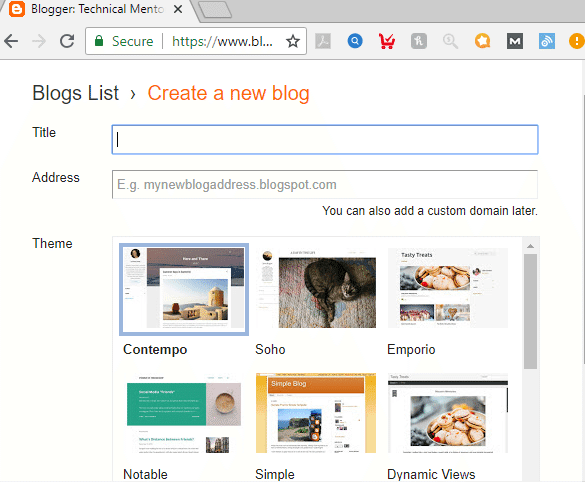Click the Address field label
Image resolution: width=585 pixels, height=482 pixels.
pyautogui.click(x=56, y=177)
